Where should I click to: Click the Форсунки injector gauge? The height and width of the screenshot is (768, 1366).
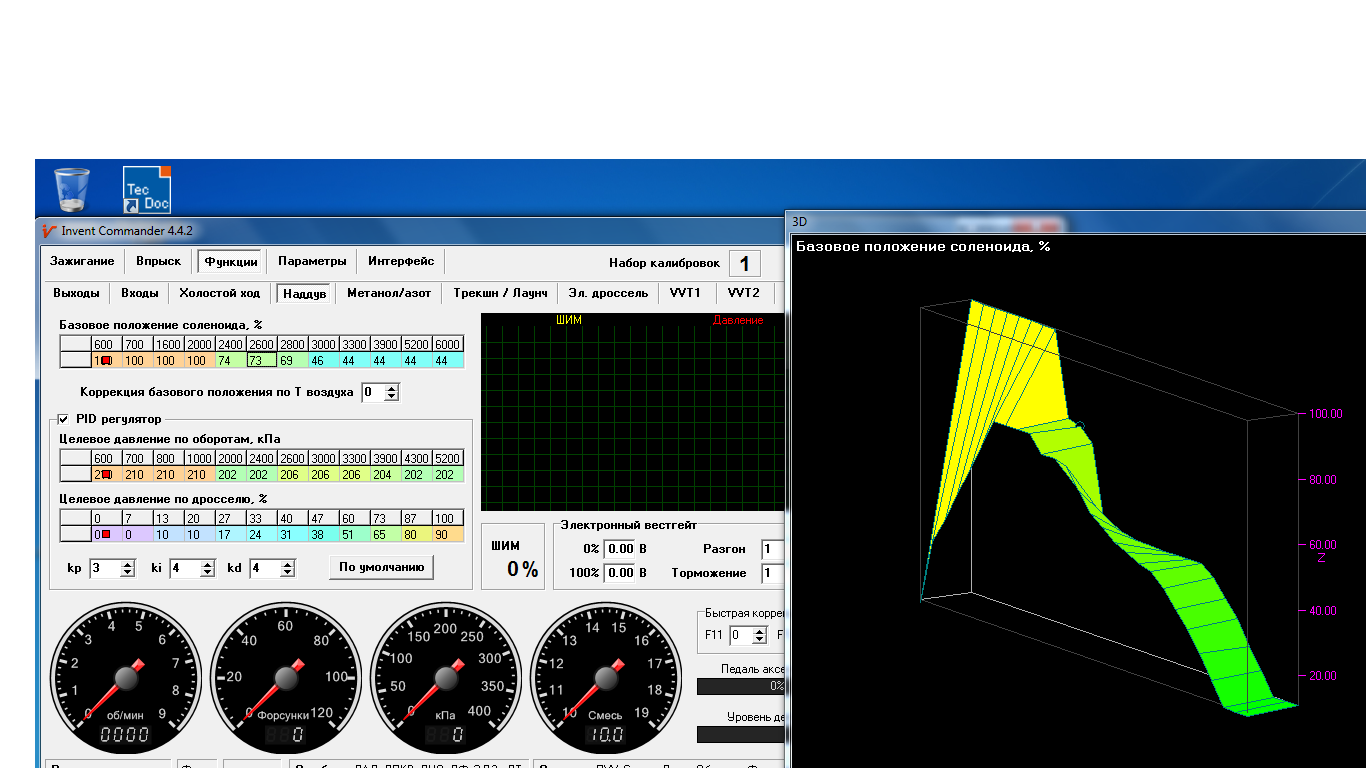tap(288, 678)
